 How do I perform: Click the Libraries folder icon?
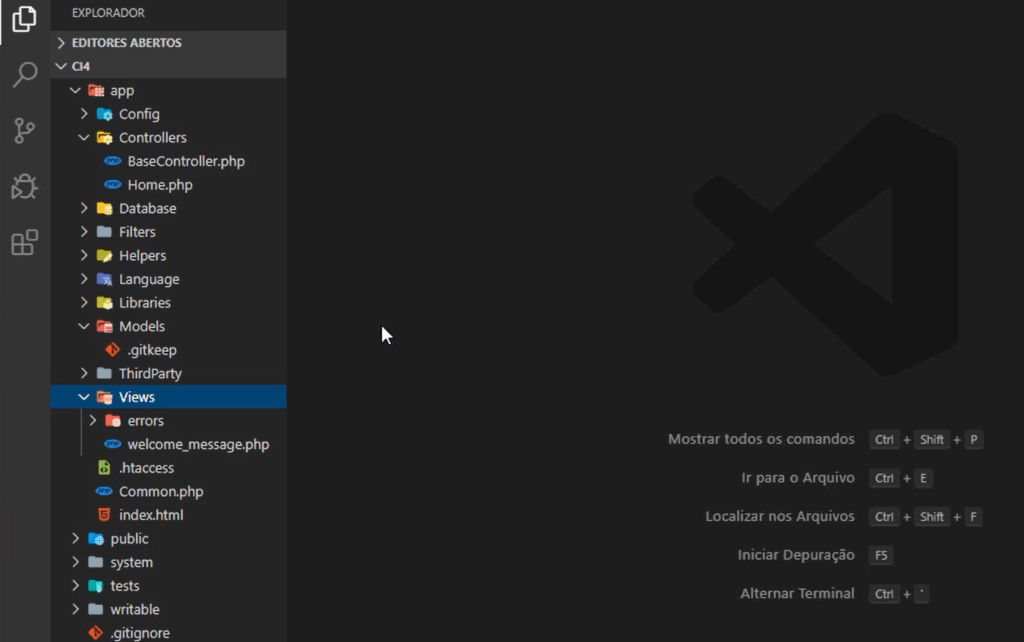point(104,302)
